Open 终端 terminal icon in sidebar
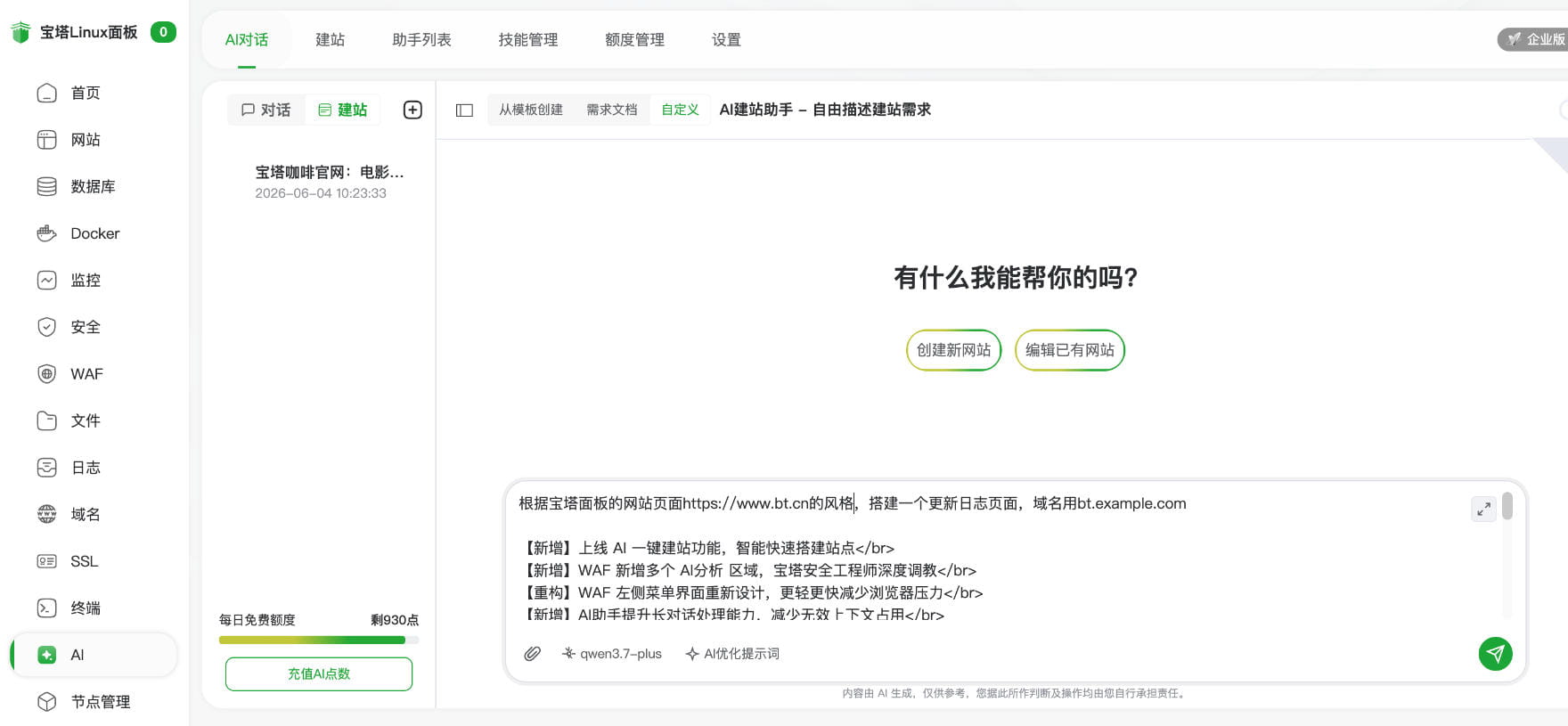The width and height of the screenshot is (1568, 726). (x=47, y=608)
